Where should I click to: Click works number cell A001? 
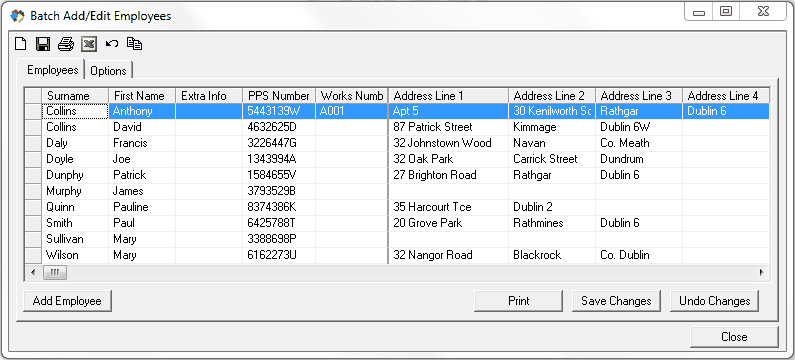click(x=352, y=111)
